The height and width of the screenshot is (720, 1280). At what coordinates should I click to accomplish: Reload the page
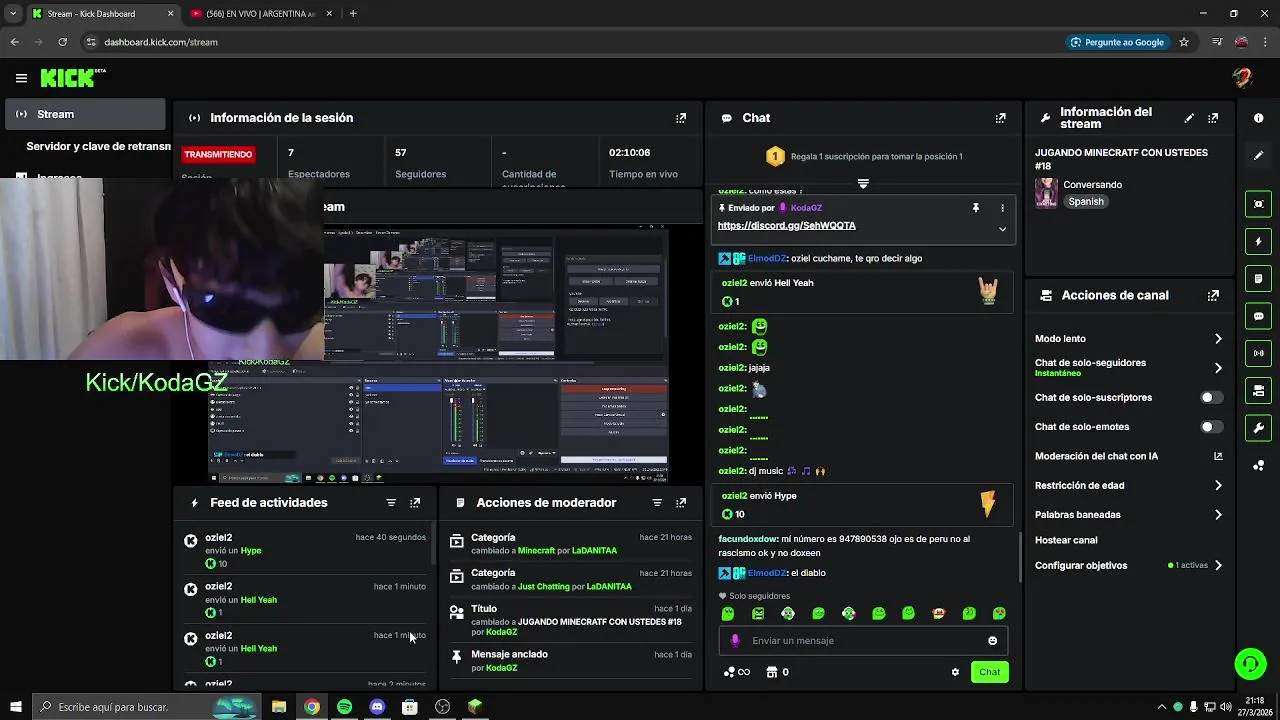tap(62, 42)
